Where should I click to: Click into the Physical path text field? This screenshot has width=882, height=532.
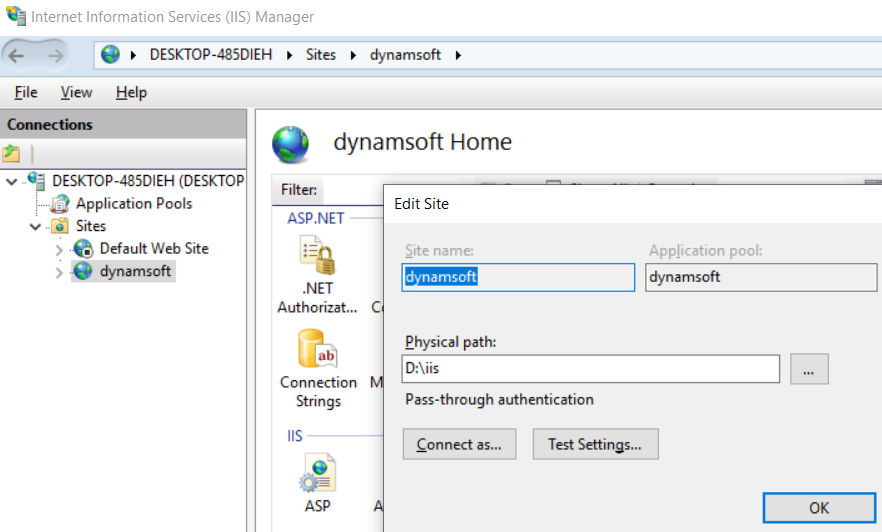click(590, 369)
